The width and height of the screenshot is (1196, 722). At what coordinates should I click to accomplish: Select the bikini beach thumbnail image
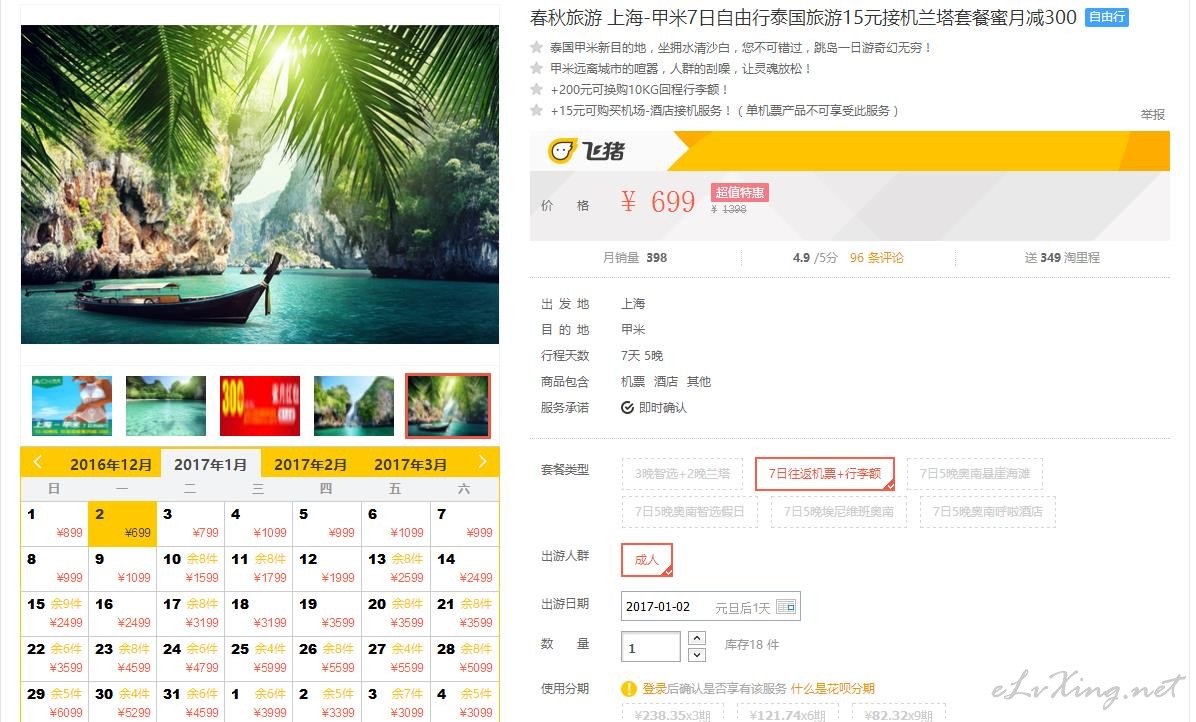tap(72, 406)
